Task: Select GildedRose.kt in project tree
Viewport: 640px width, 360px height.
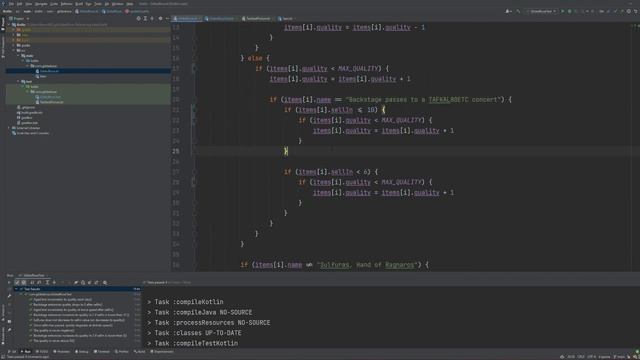Action: tap(49, 71)
